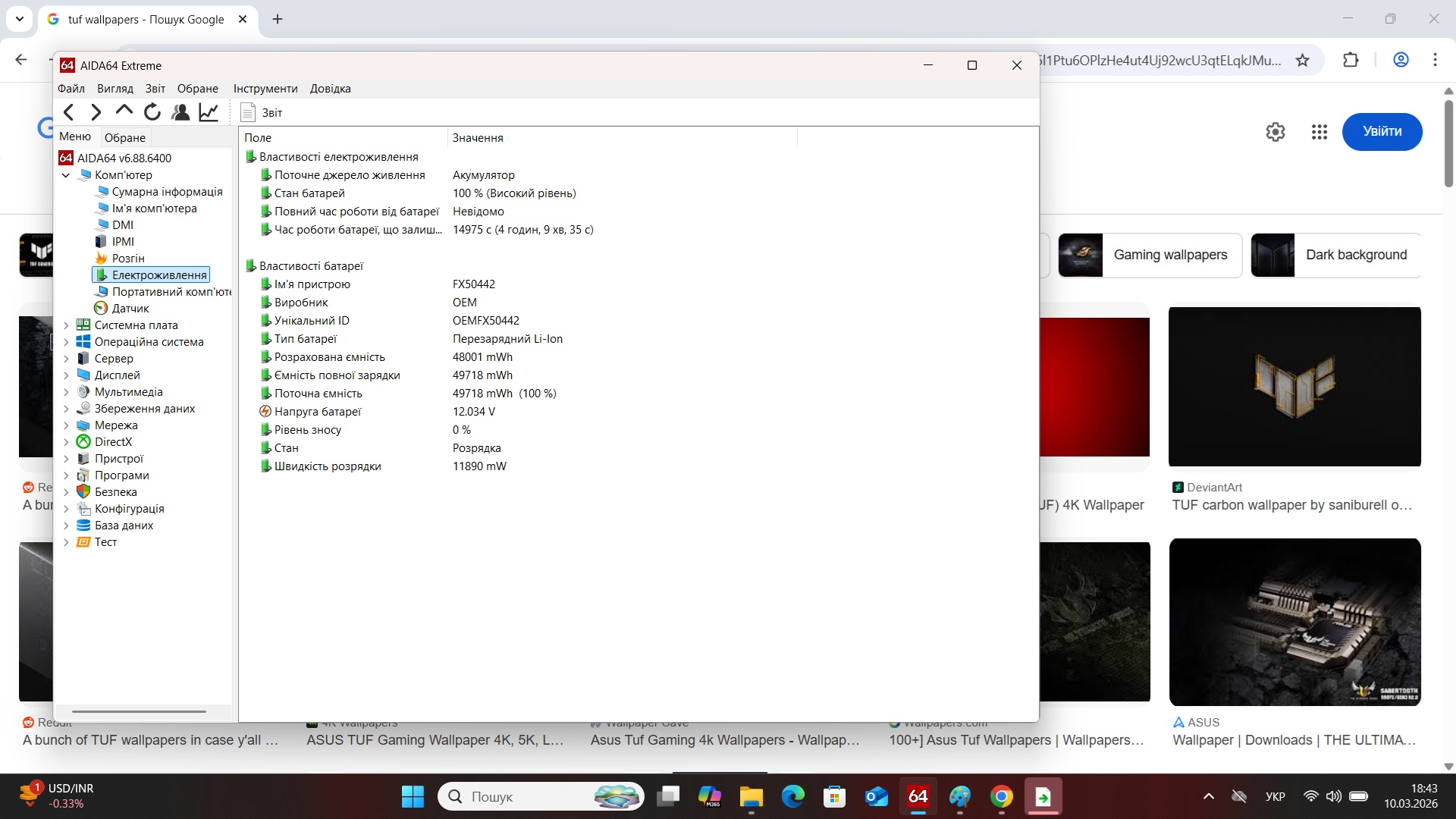Open the sensor graph icon in the toolbar

(208, 111)
